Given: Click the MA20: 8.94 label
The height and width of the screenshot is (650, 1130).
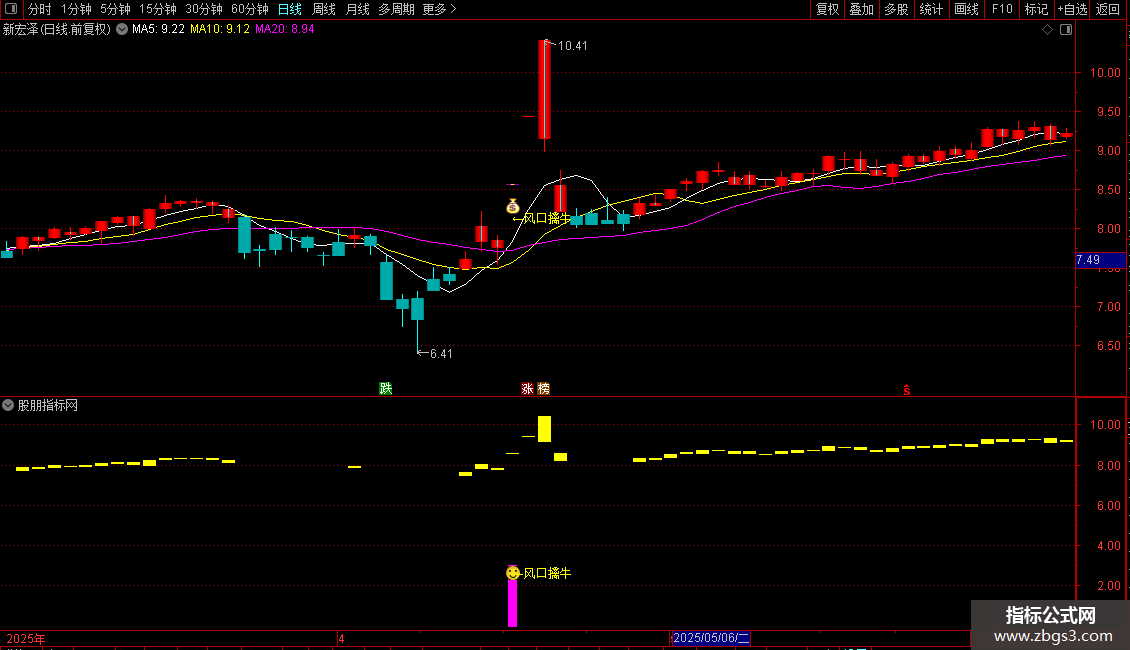Looking at the screenshot, I should 285,29.
